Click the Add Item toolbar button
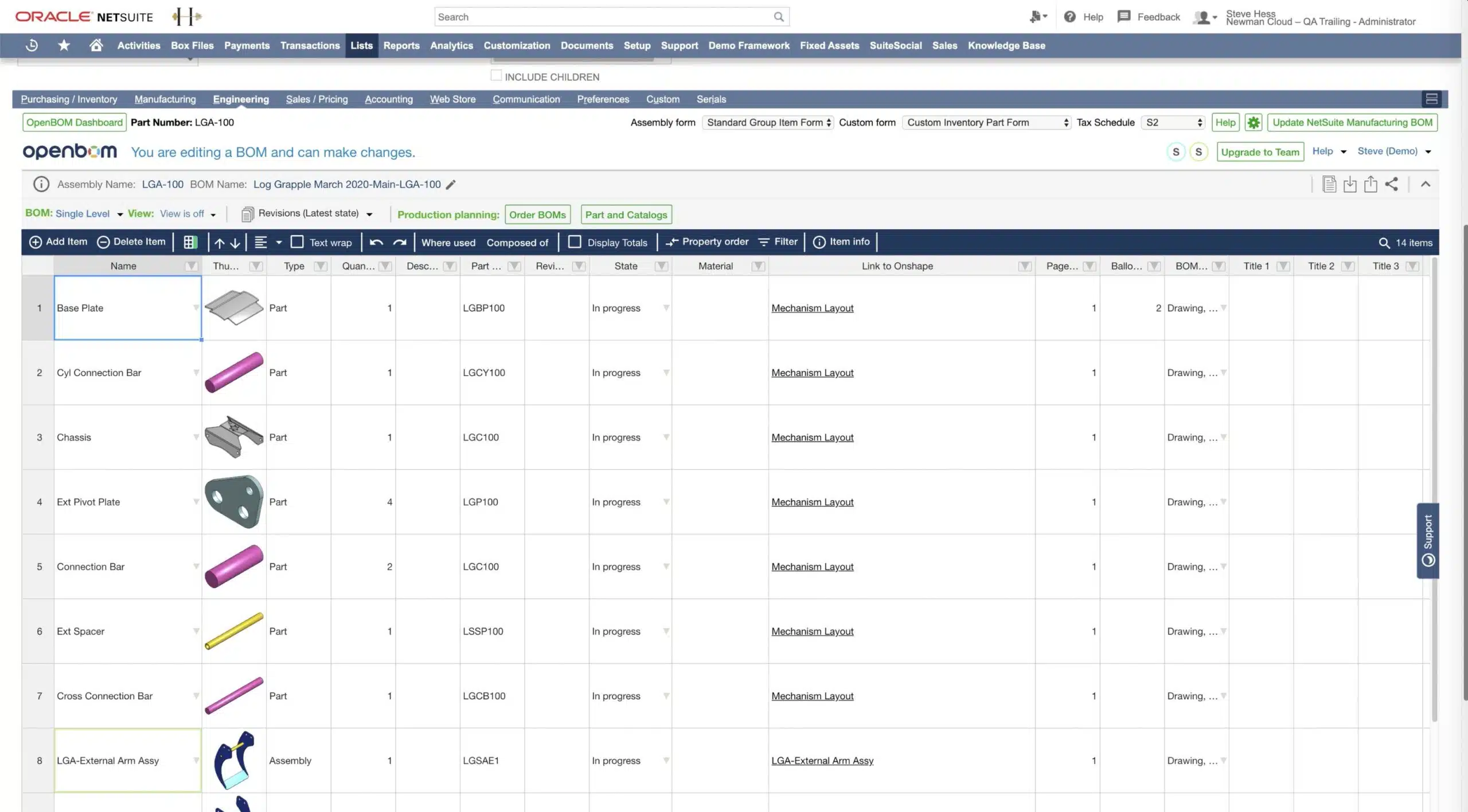The width and height of the screenshot is (1468, 812). 58,242
